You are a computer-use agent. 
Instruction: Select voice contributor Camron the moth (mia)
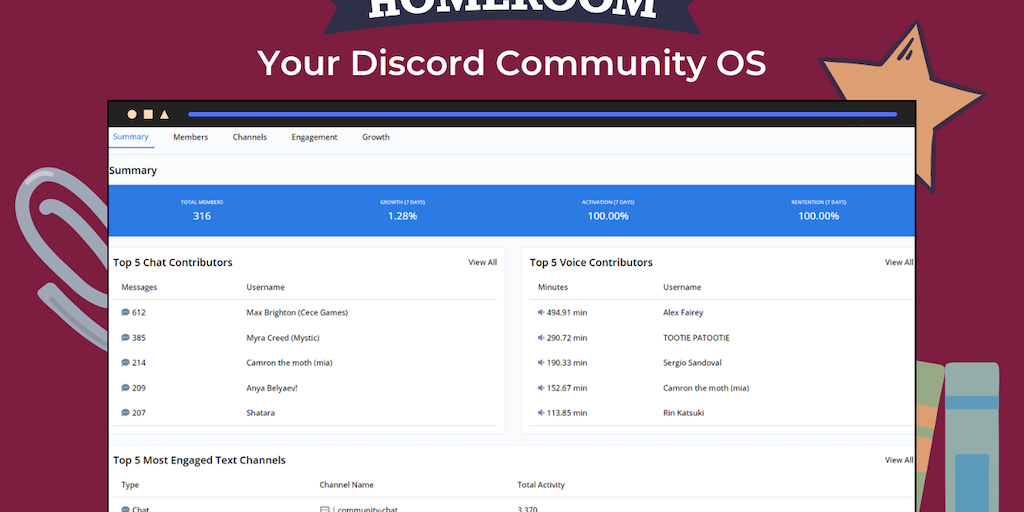point(706,388)
